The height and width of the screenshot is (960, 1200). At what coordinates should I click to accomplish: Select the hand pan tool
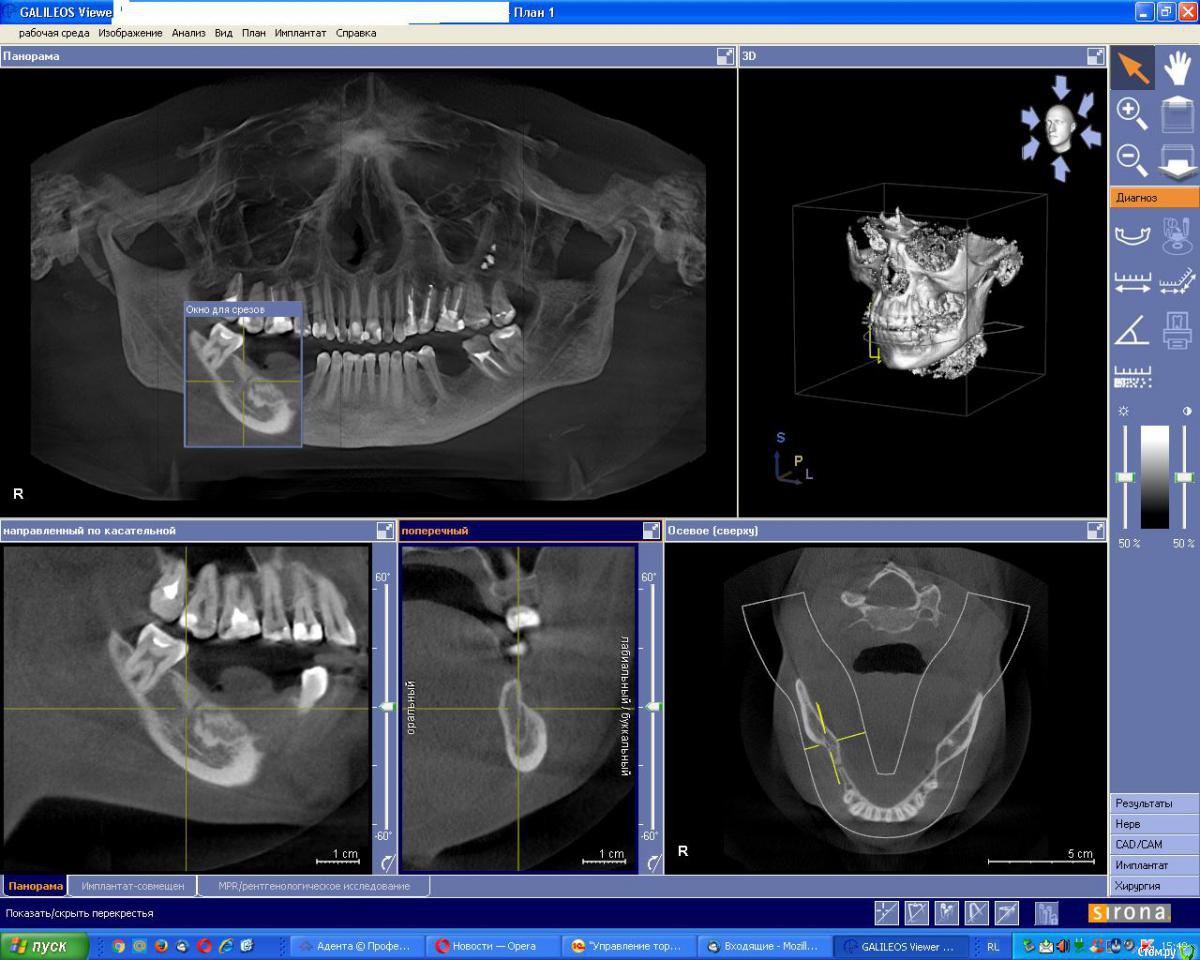click(x=1178, y=68)
